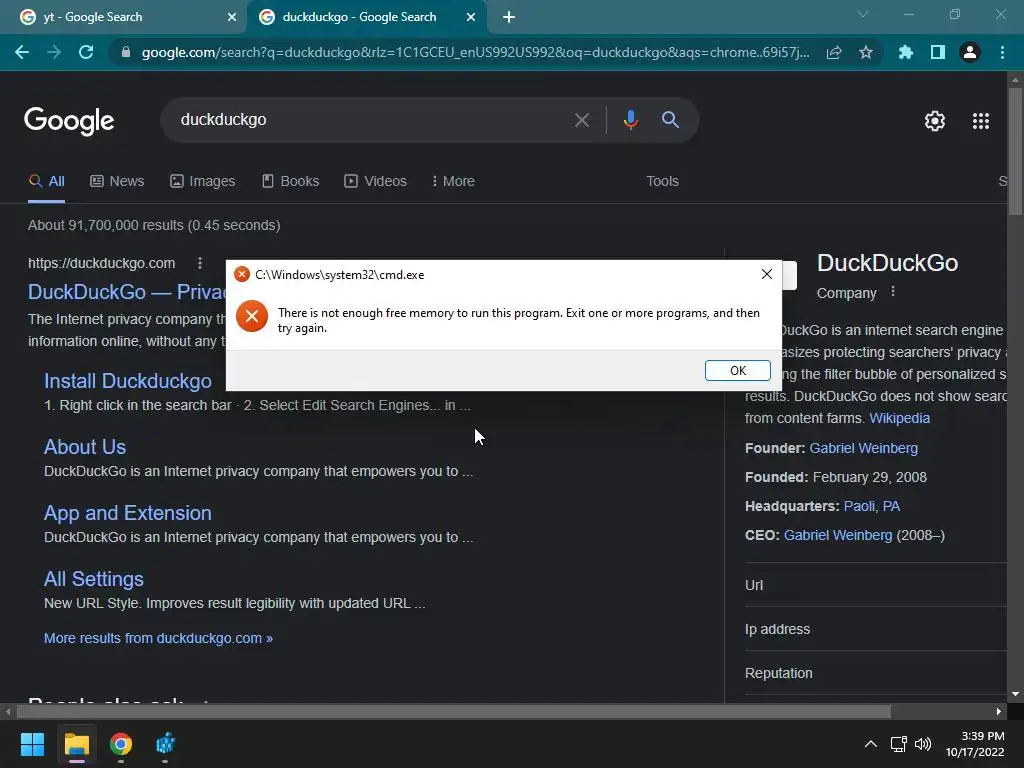Expand the Ip address section
Viewport: 1024px width, 768px height.
pyautogui.click(x=876, y=629)
